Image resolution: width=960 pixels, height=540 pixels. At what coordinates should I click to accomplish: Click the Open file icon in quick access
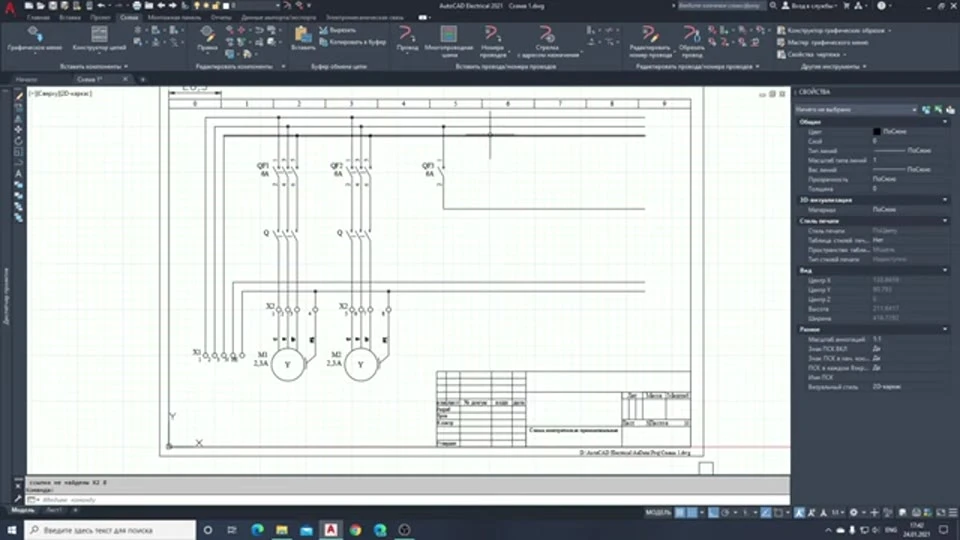coord(40,6)
